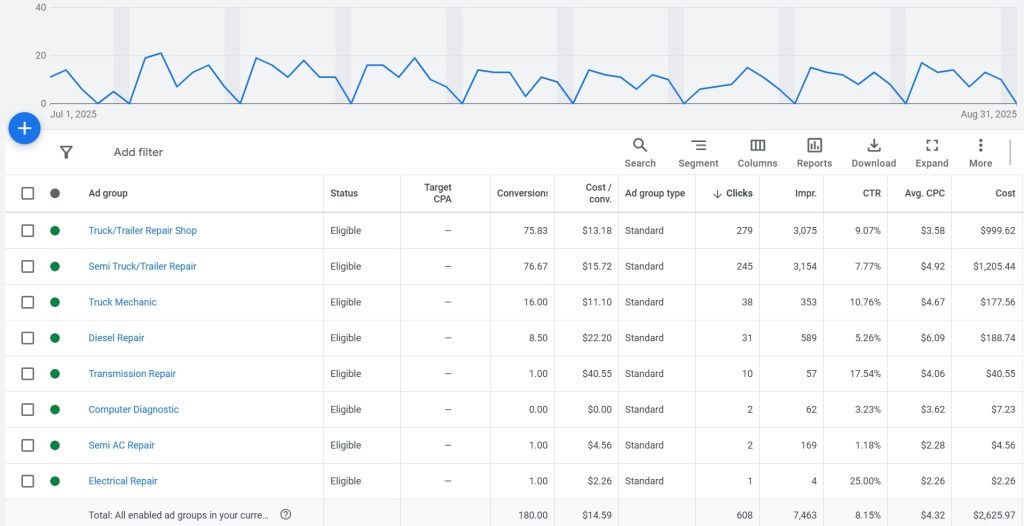Open the More options menu
The image size is (1024, 526).
pos(980,152)
